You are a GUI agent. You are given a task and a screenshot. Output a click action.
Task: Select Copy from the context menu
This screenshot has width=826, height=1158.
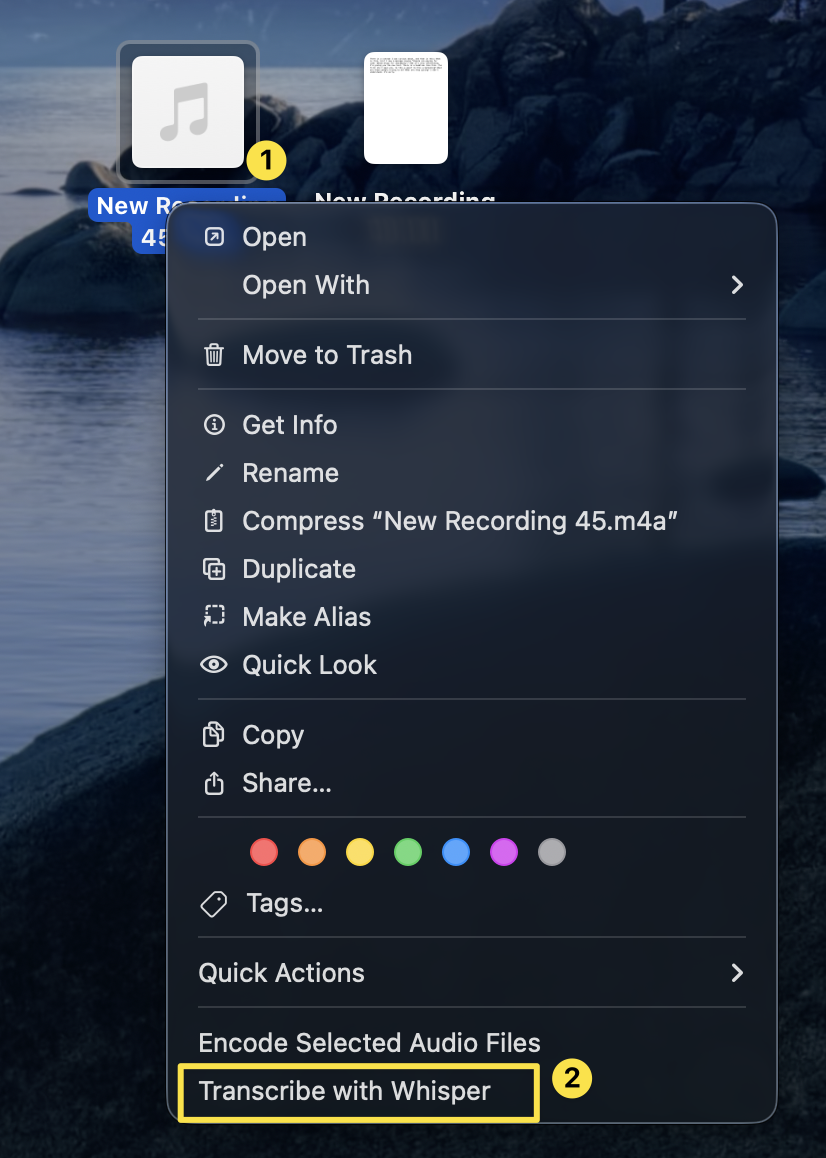click(x=272, y=735)
